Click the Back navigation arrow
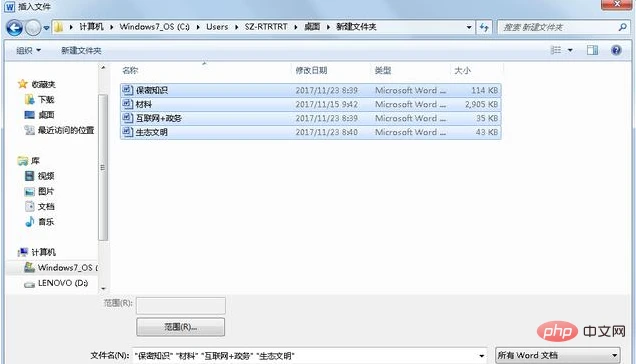The width and height of the screenshot is (636, 364). point(14,28)
